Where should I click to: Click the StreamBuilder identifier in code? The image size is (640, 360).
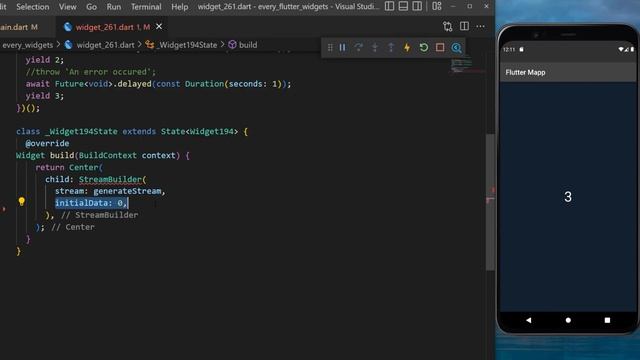pos(110,179)
